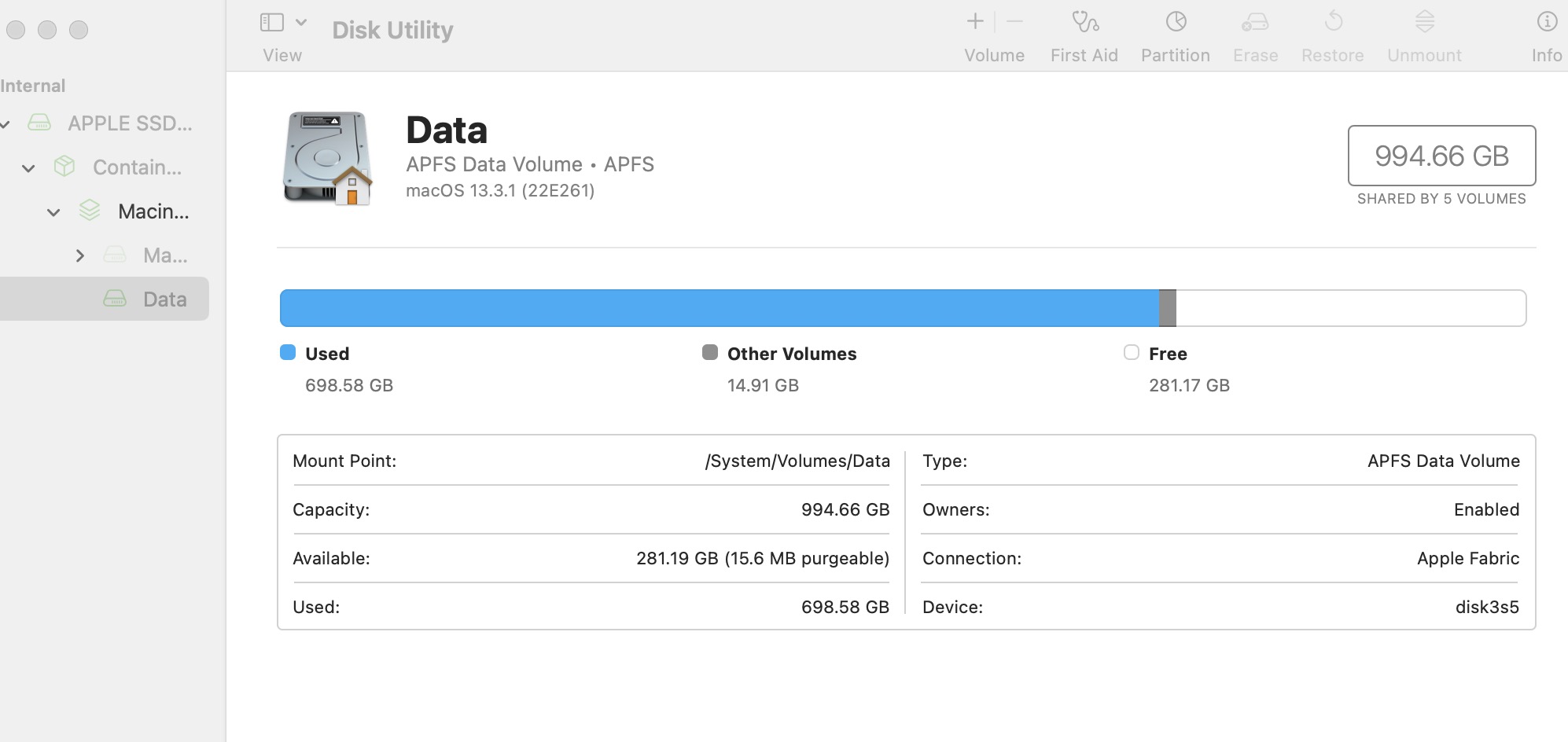Open the View options dropdown arrow

click(301, 22)
